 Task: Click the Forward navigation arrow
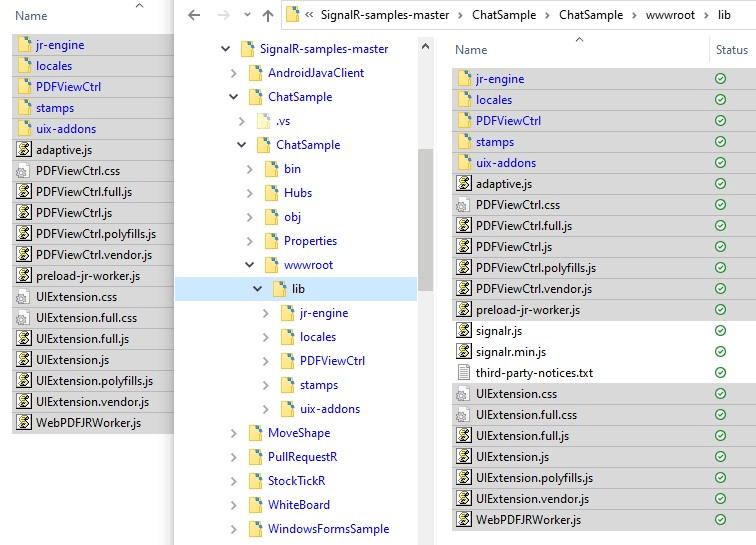[x=223, y=15]
